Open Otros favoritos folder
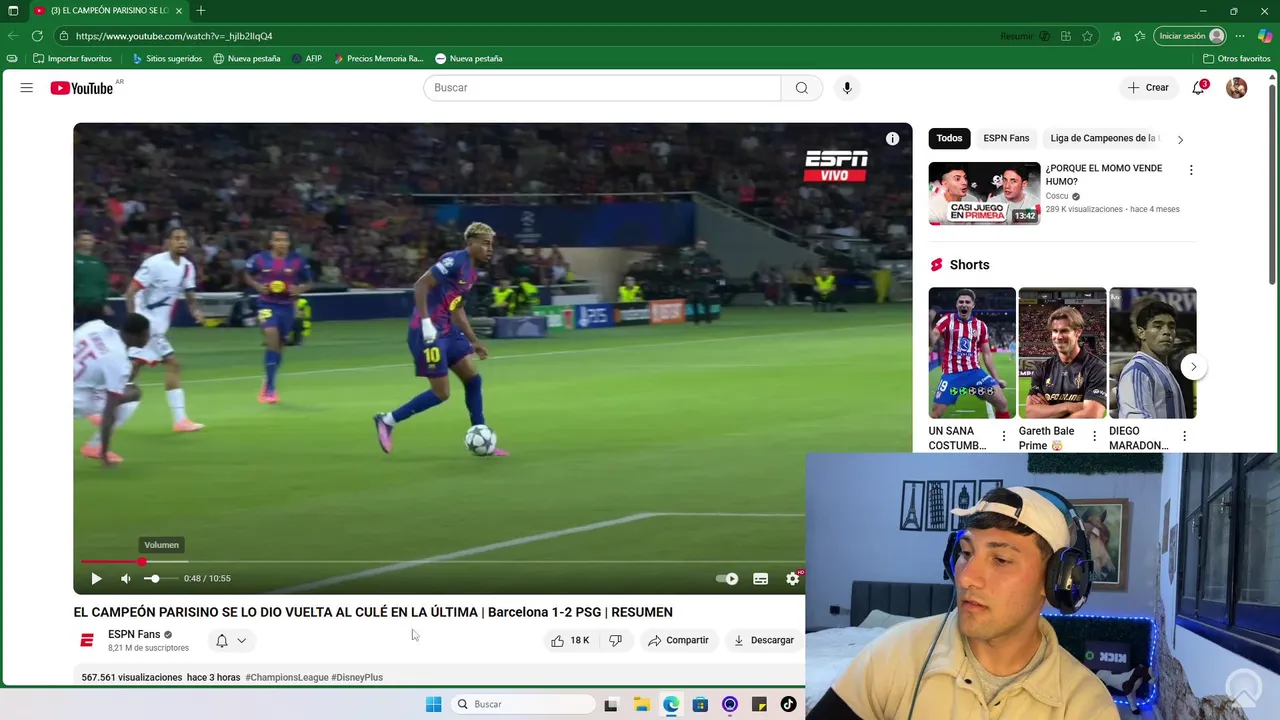The image size is (1280, 720). (1236, 59)
